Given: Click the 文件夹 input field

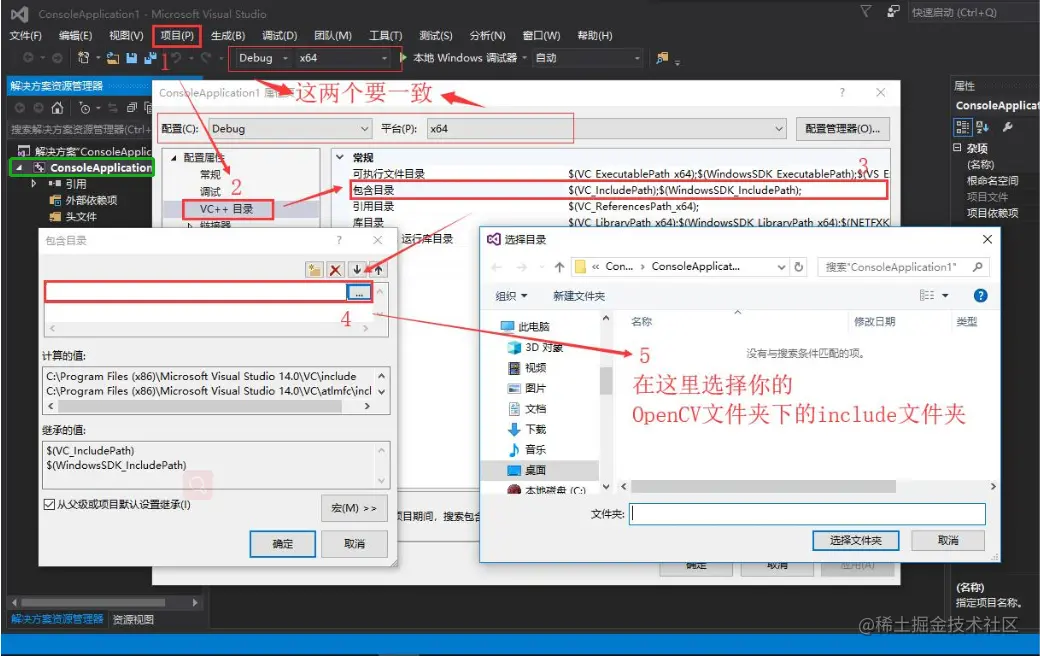Looking at the screenshot, I should point(807,513).
